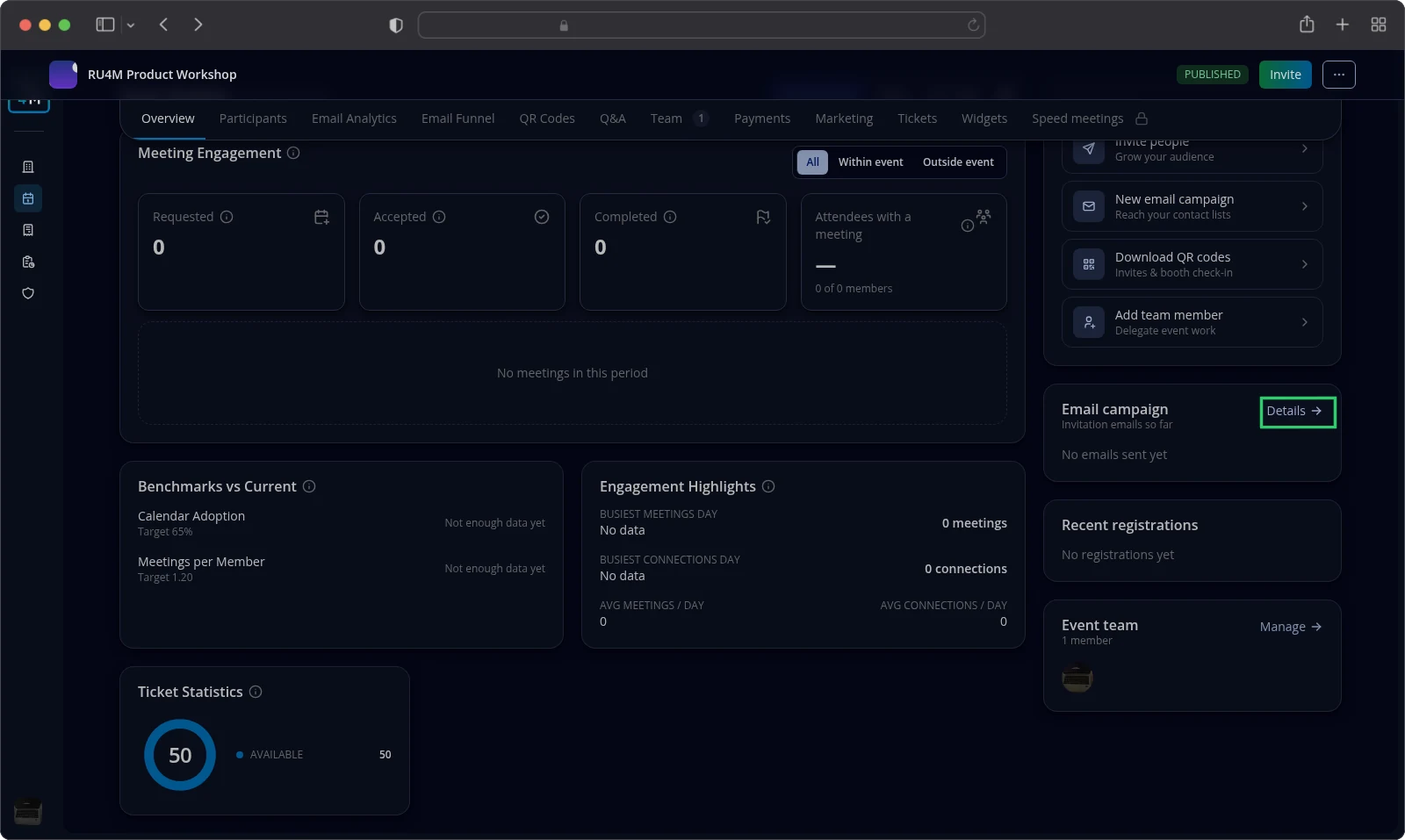Viewport: 1405px width, 840px height.
Task: Click info icon next to Benchmarks vs Current
Action: pyautogui.click(x=309, y=486)
